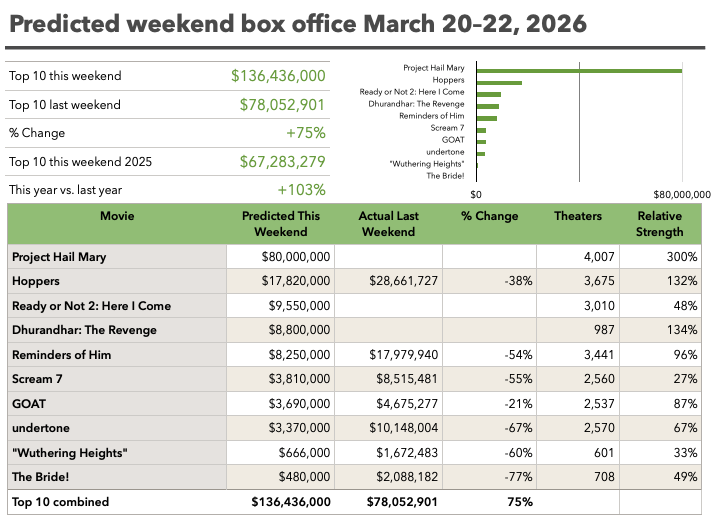Click the 'Actual Last Weekend' column header
This screenshot has height=520, width=720.
(x=386, y=223)
